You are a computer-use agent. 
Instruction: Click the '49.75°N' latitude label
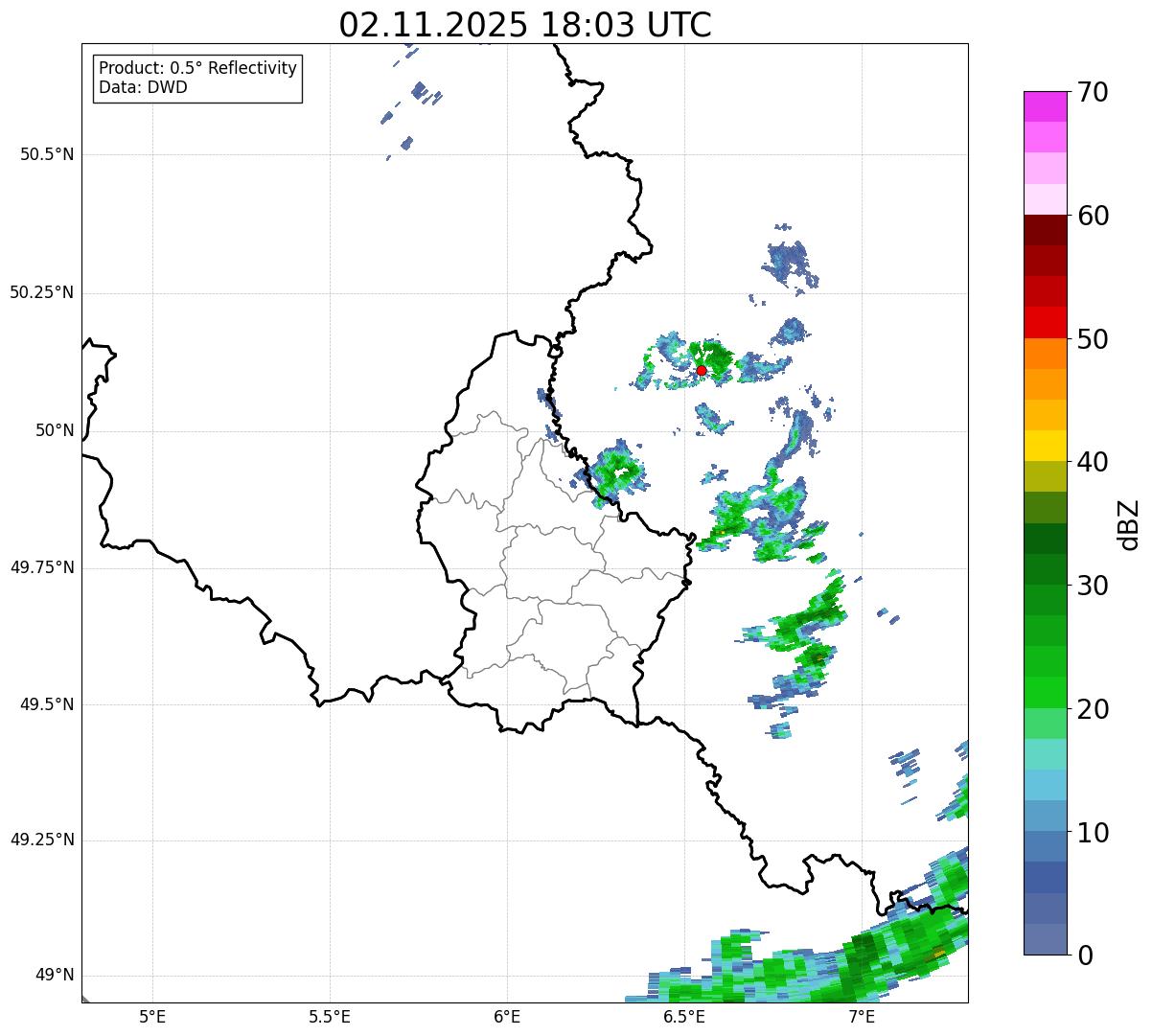(x=42, y=567)
